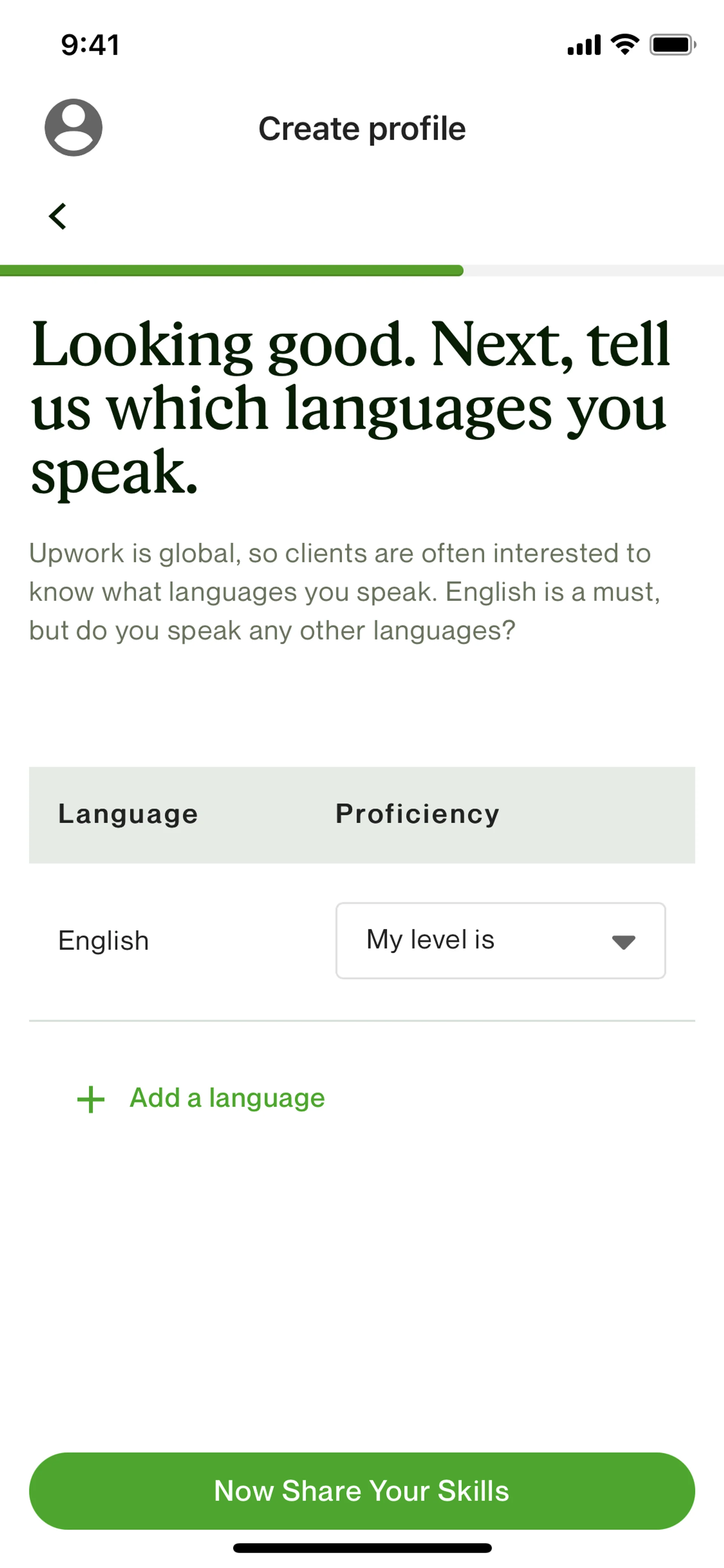Select the Language column header
Viewport: 724px width, 1568px height.
(x=128, y=814)
